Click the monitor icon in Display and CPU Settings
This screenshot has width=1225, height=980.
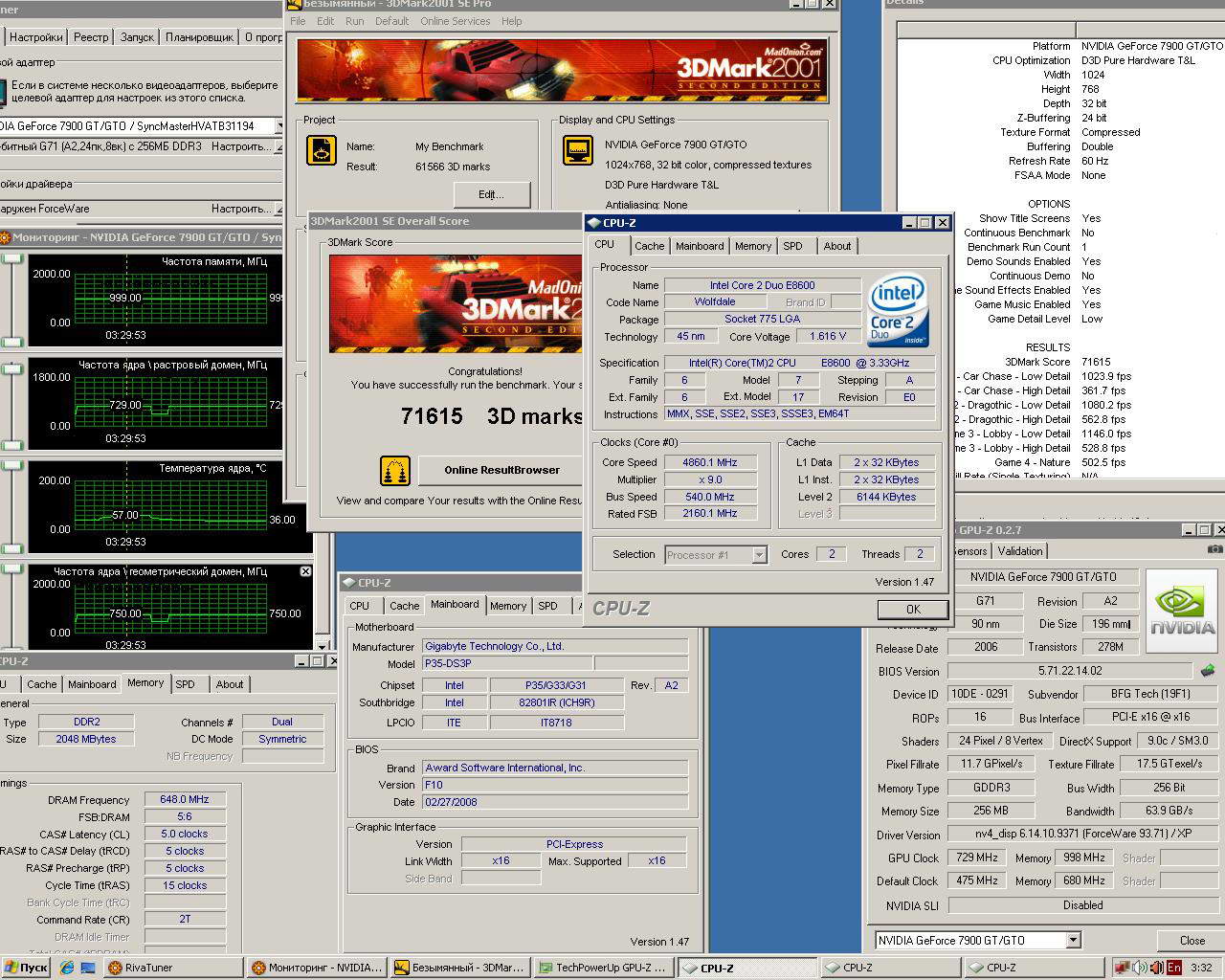pos(577,151)
